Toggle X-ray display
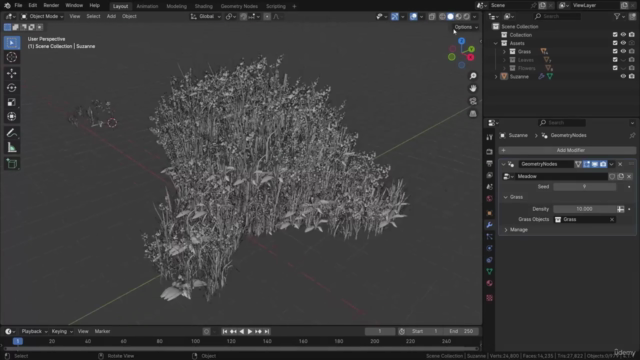The height and width of the screenshot is (360, 640). (432, 17)
